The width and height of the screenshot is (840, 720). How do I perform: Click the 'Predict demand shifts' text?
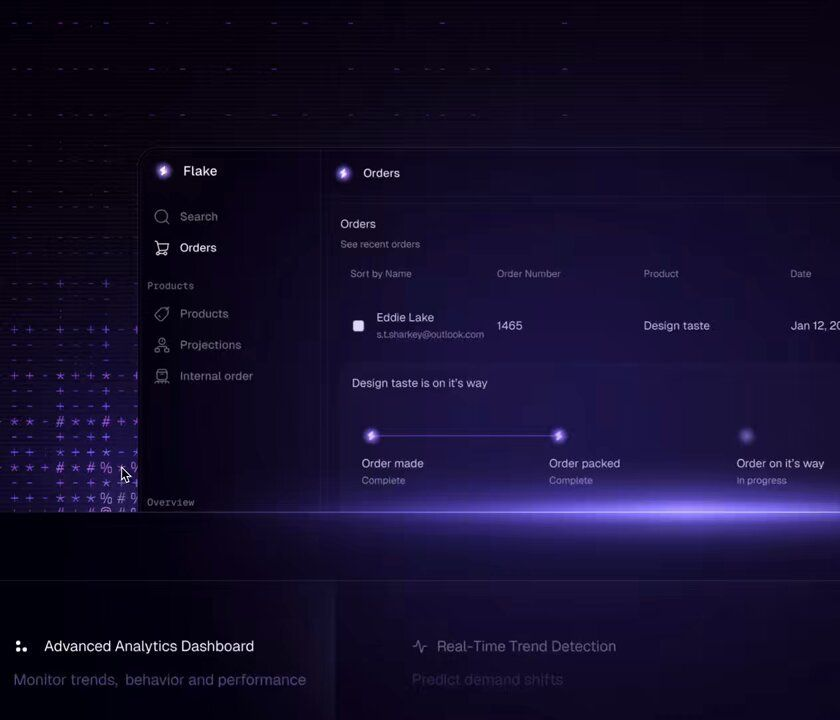488,680
